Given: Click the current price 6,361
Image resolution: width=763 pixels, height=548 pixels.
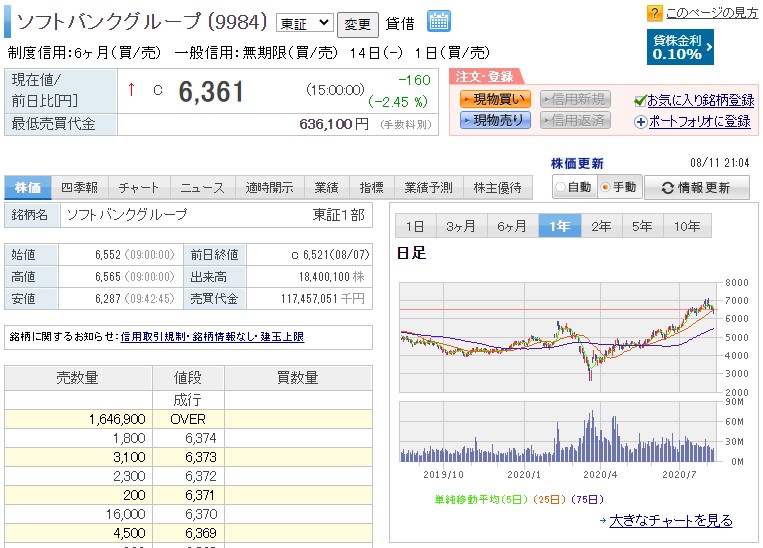Looking at the screenshot, I should (x=211, y=92).
